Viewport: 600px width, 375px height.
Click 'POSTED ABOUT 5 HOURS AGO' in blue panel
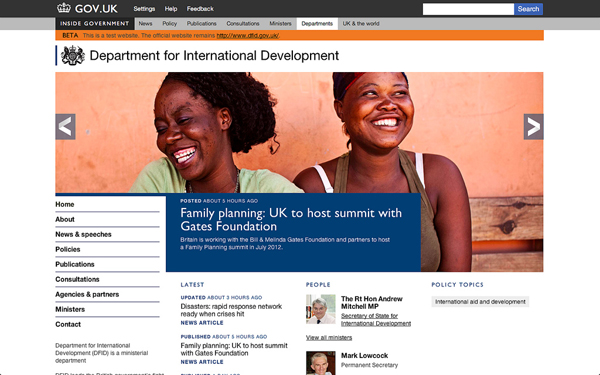(x=219, y=201)
